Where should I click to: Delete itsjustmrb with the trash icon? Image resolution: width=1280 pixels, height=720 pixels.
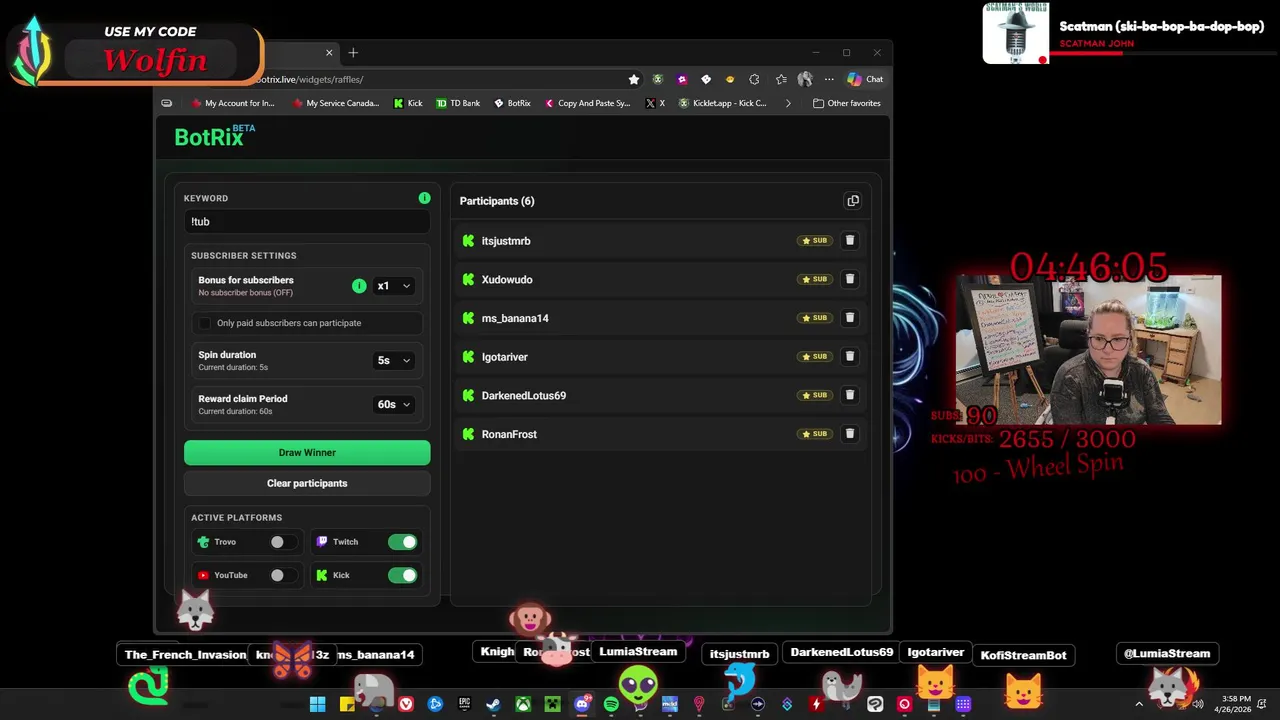(x=850, y=240)
